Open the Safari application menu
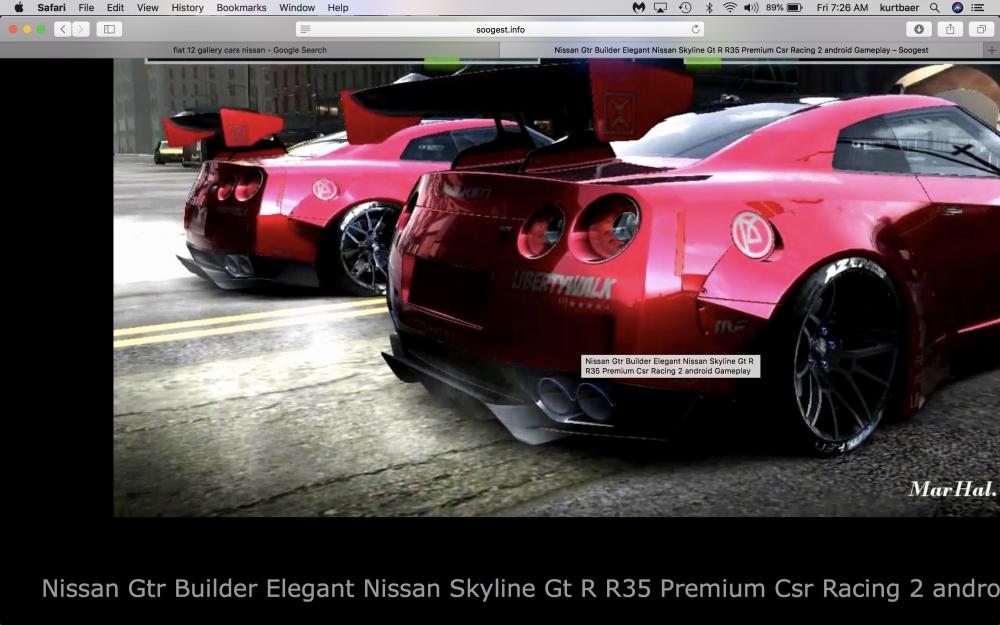This screenshot has width=1000, height=625. point(51,8)
